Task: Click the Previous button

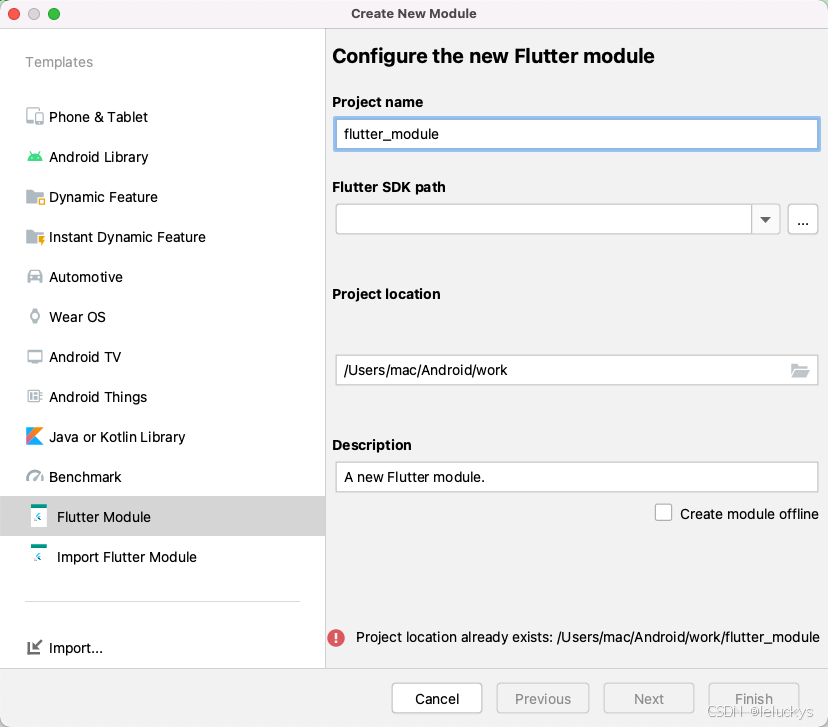Action: (543, 698)
